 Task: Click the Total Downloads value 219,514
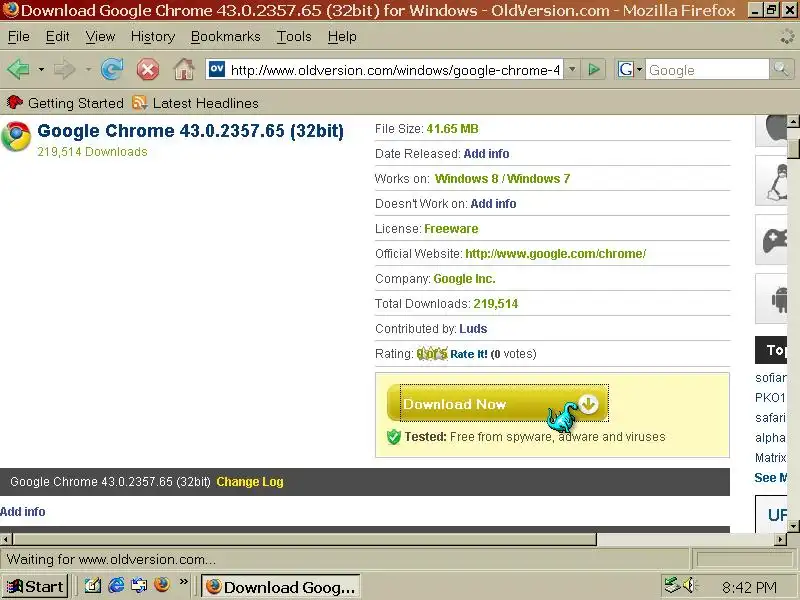click(x=495, y=304)
